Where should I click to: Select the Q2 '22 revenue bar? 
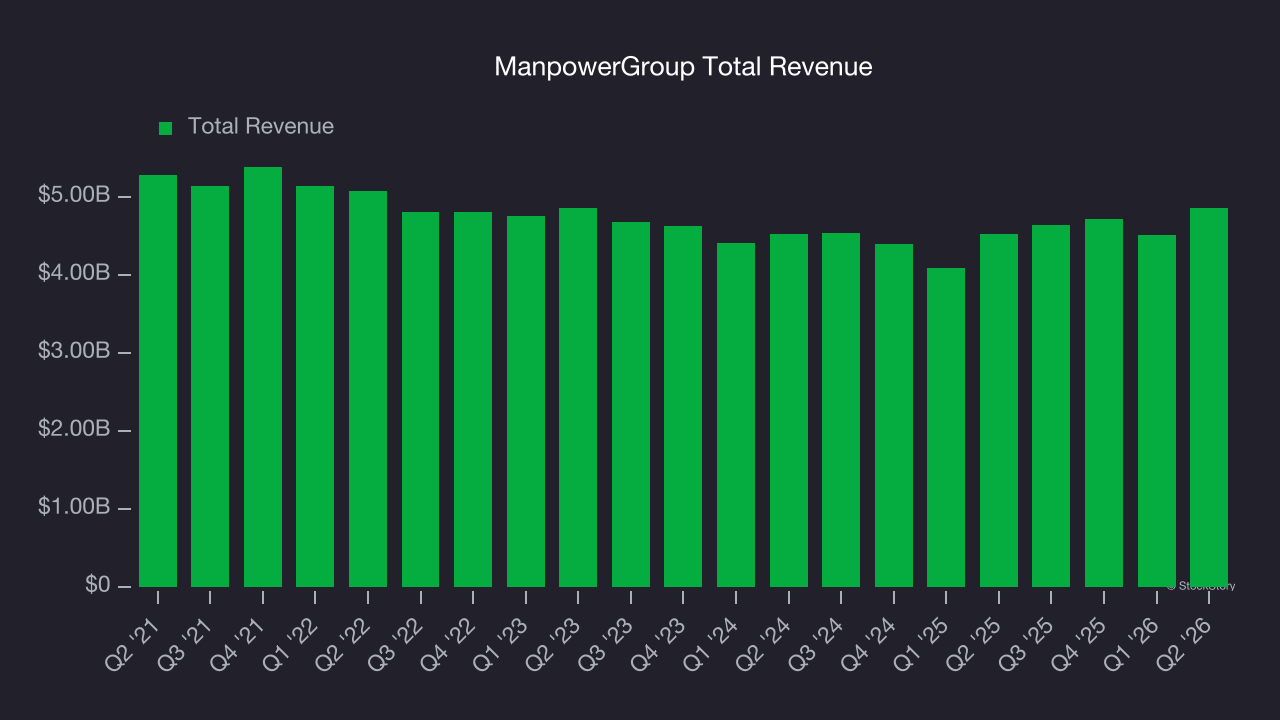[368, 389]
